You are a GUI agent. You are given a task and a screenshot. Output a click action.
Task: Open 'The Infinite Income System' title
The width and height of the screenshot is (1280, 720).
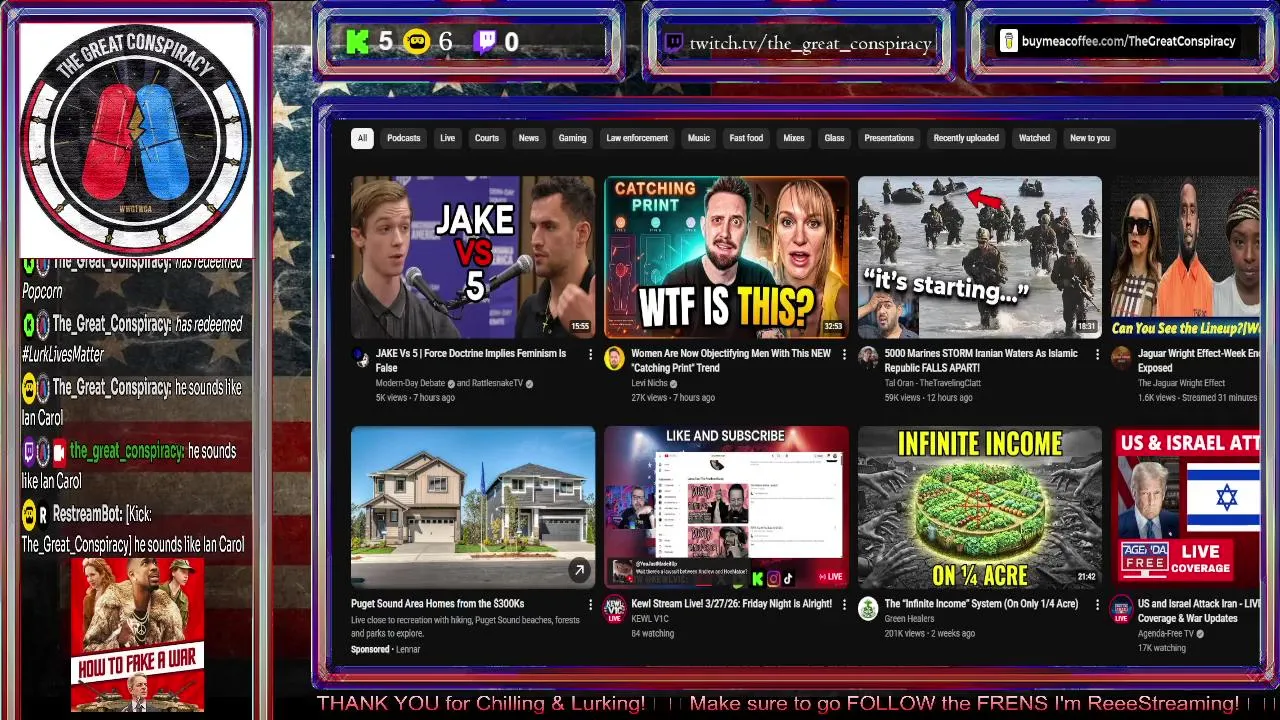point(981,604)
